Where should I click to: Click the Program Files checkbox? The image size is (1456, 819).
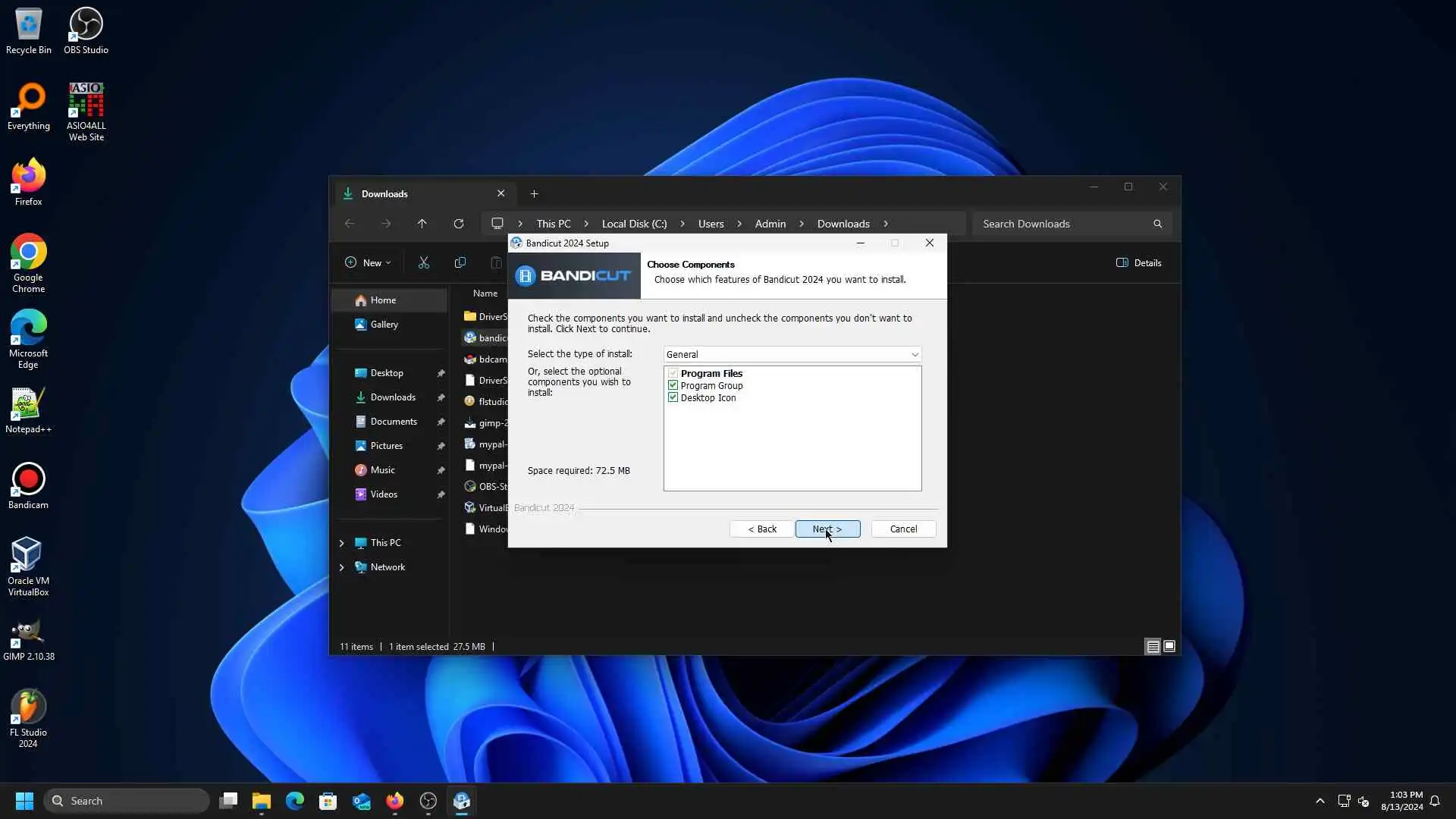(673, 373)
